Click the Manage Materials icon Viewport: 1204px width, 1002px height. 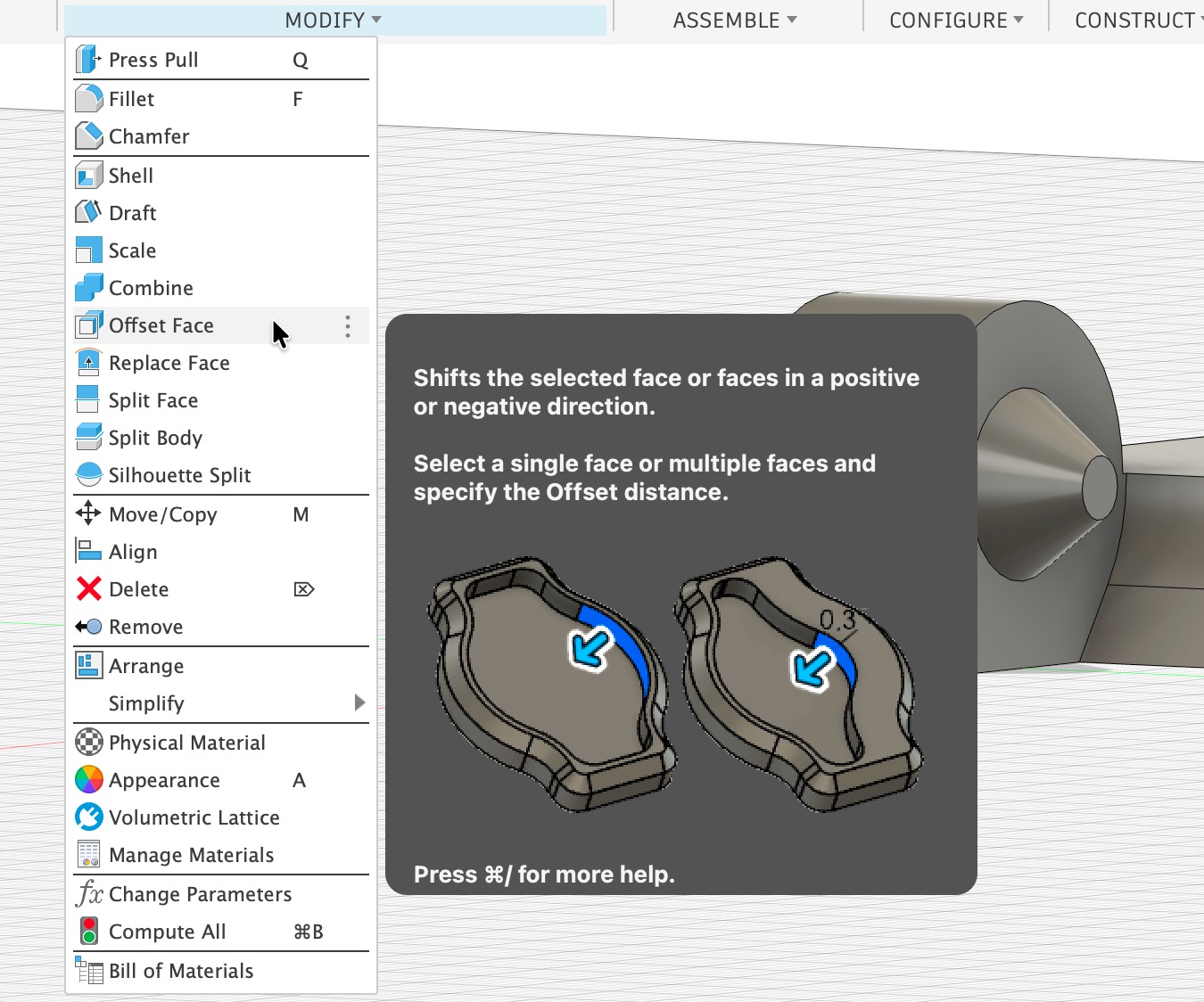[88, 855]
